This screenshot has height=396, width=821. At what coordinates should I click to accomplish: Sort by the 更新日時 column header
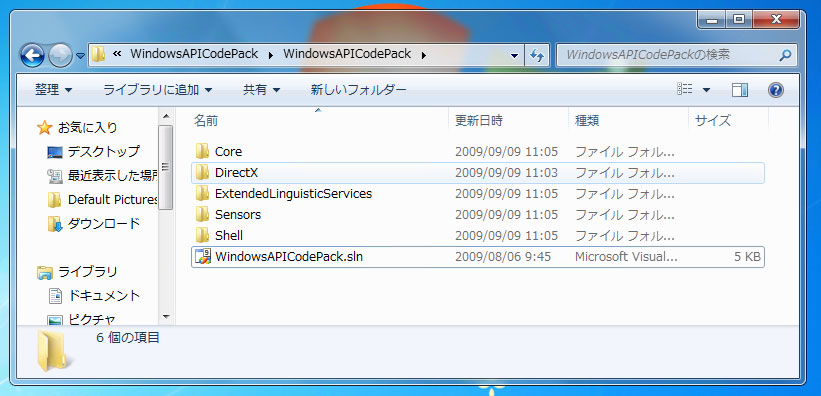tap(479, 121)
